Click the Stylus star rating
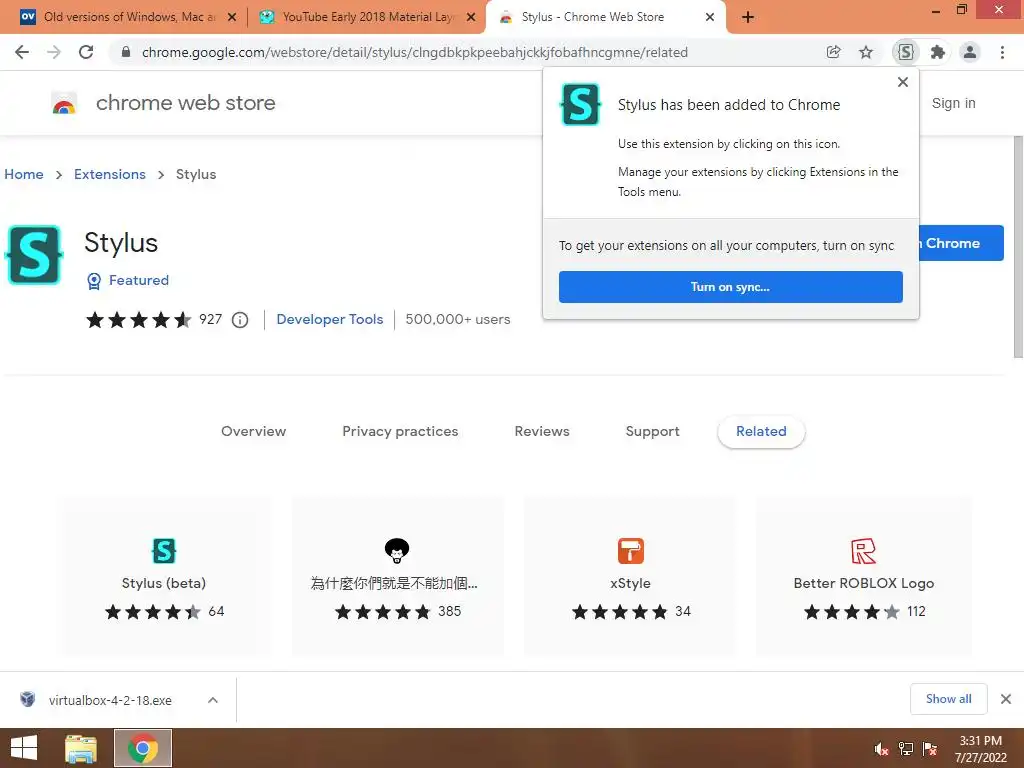 138,320
